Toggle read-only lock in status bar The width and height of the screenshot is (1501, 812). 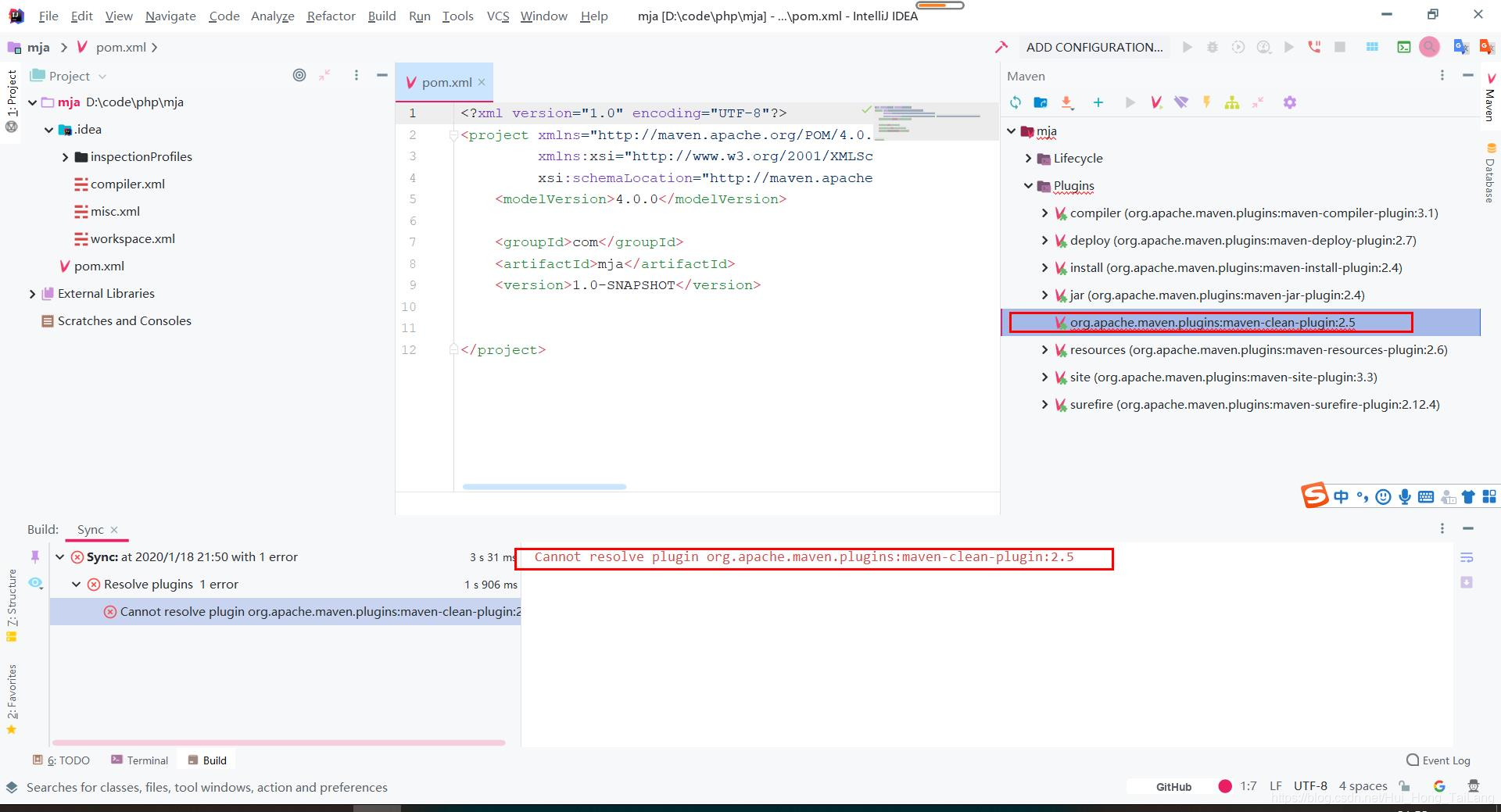(1405, 786)
